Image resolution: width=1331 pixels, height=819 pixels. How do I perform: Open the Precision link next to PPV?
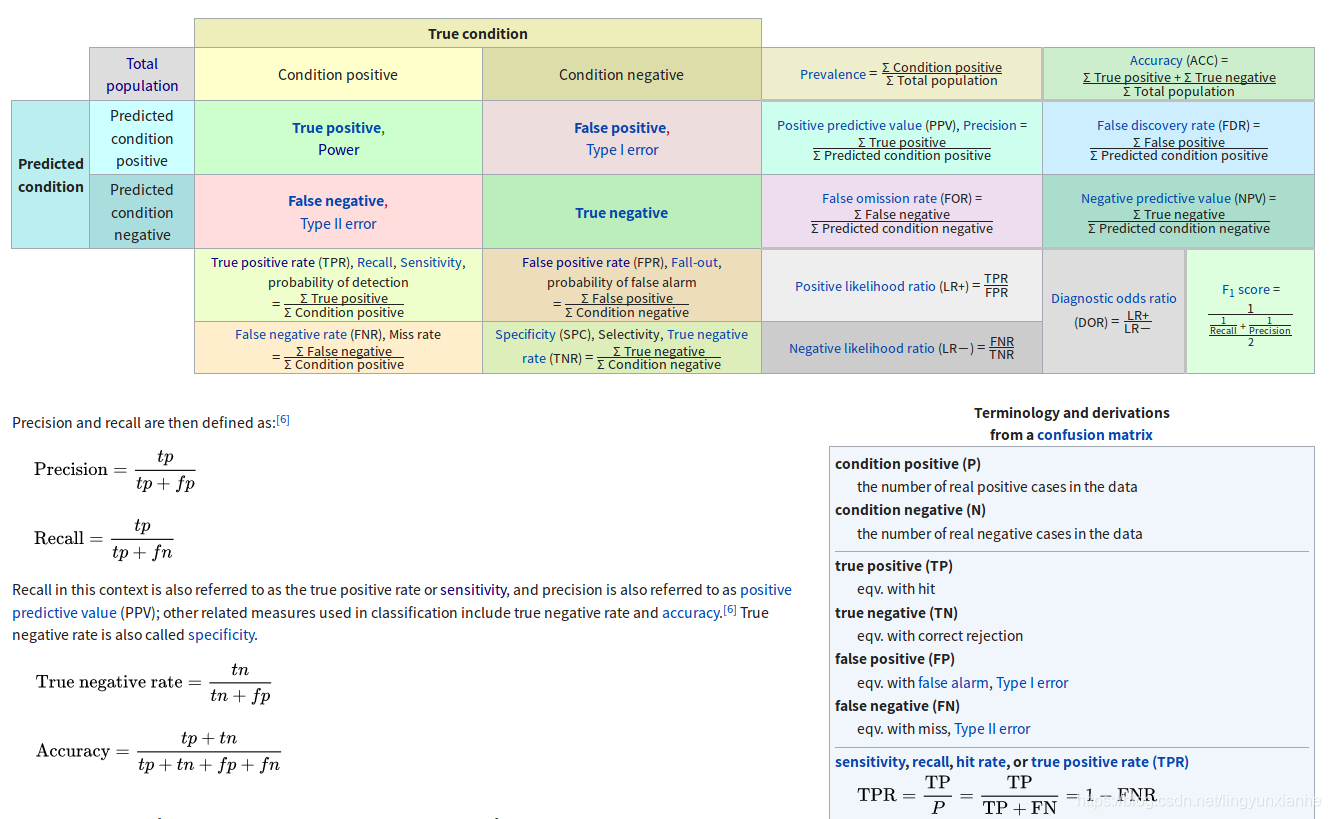tap(989, 126)
